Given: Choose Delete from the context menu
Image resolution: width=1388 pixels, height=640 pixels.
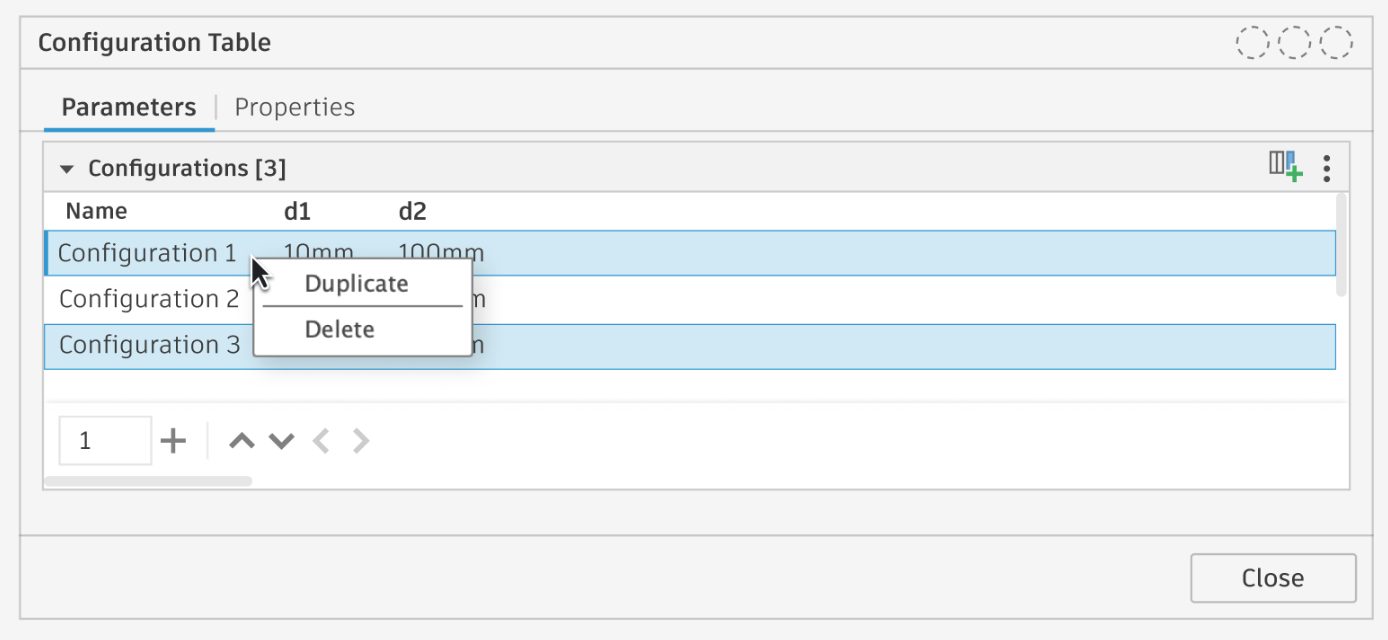Looking at the screenshot, I should [x=339, y=329].
